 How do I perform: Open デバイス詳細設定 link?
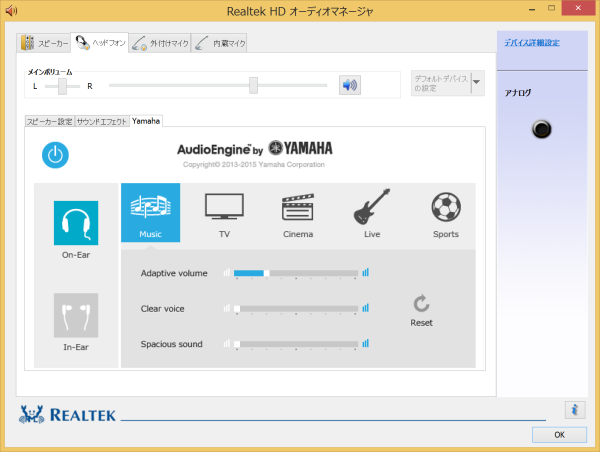pyautogui.click(x=532, y=43)
